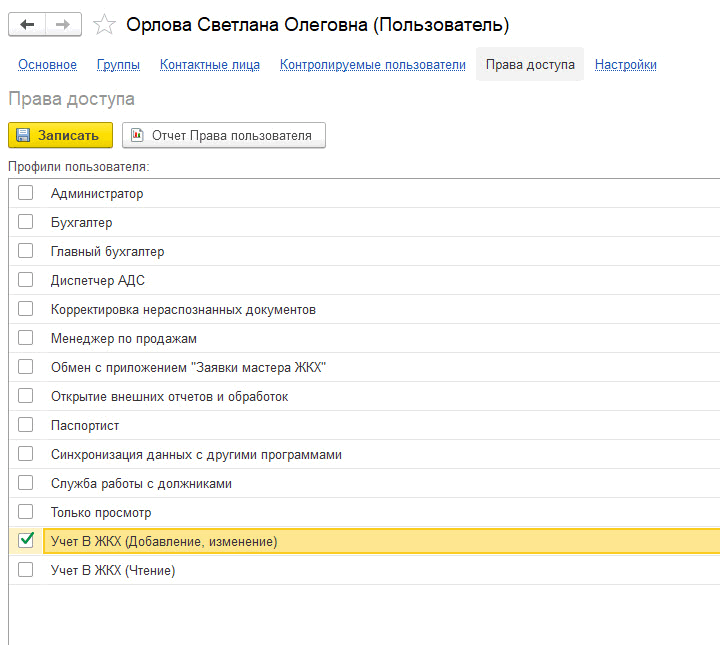Open Контролируемые пользователи link

click(x=373, y=65)
